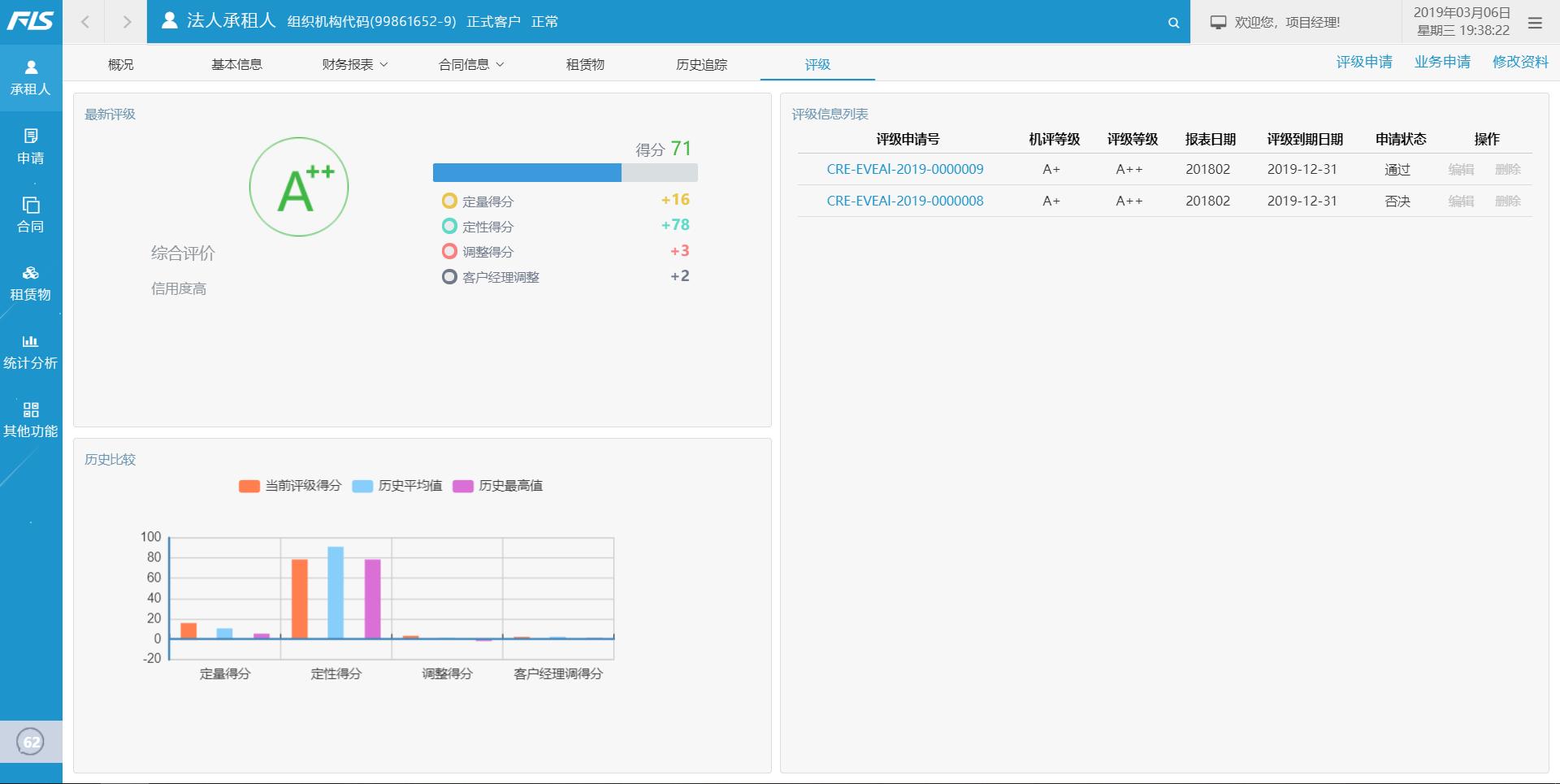Open 统计分析 chart icon in sidebar
Image resolution: width=1560 pixels, height=784 pixels.
(31, 342)
